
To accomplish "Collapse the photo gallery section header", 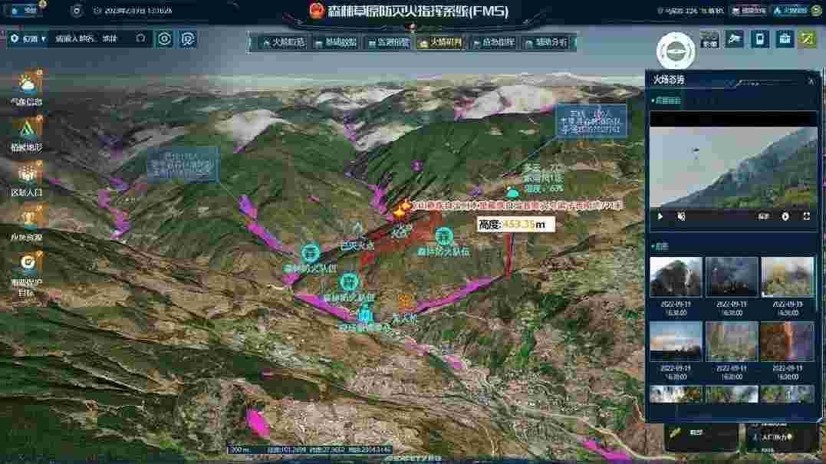I will point(660,246).
